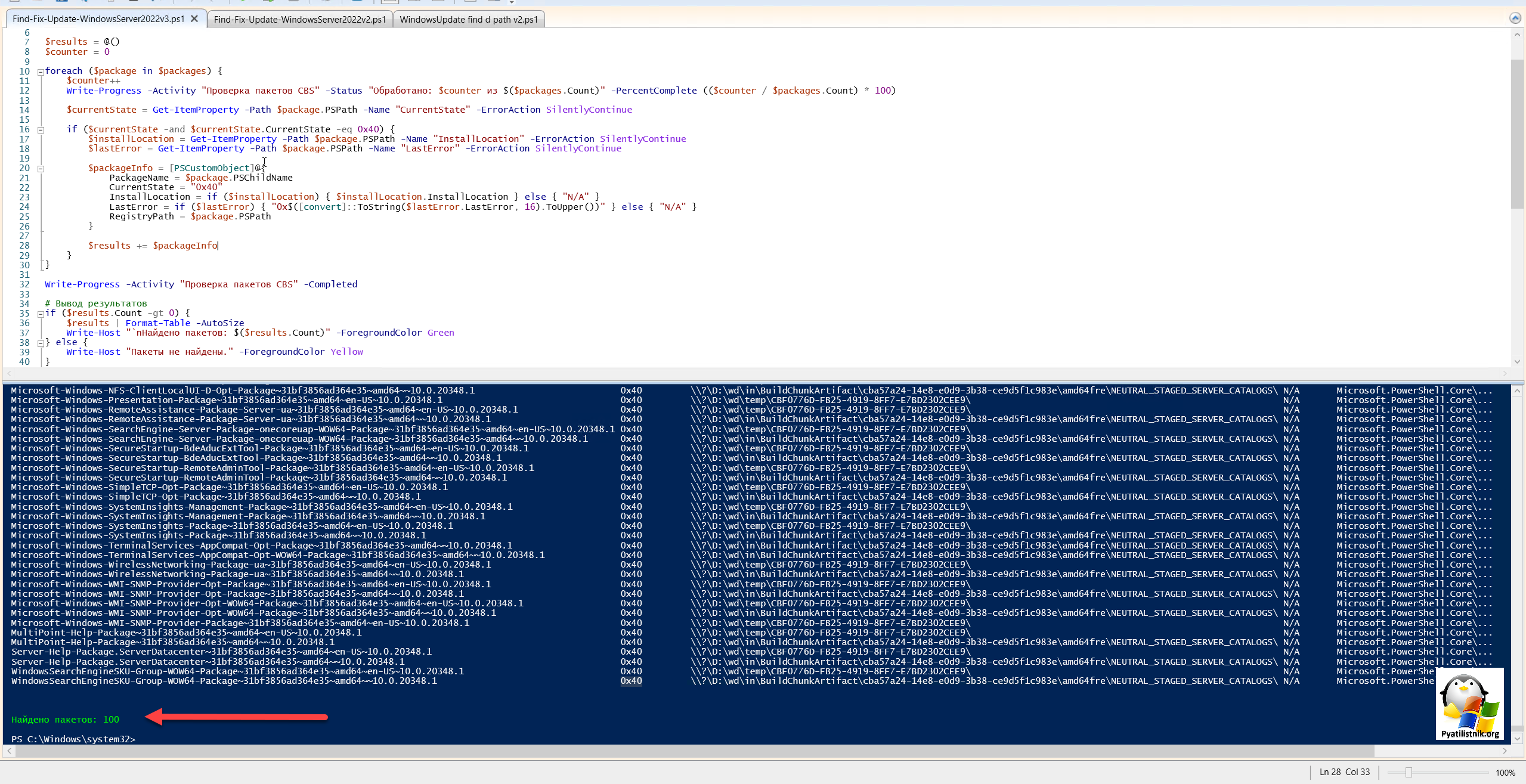Image resolution: width=1526 pixels, height=784 pixels.
Task: Close the Find-Fix-Update-WindowsServer2022v3.ps1 tab
Action: pyautogui.click(x=194, y=19)
